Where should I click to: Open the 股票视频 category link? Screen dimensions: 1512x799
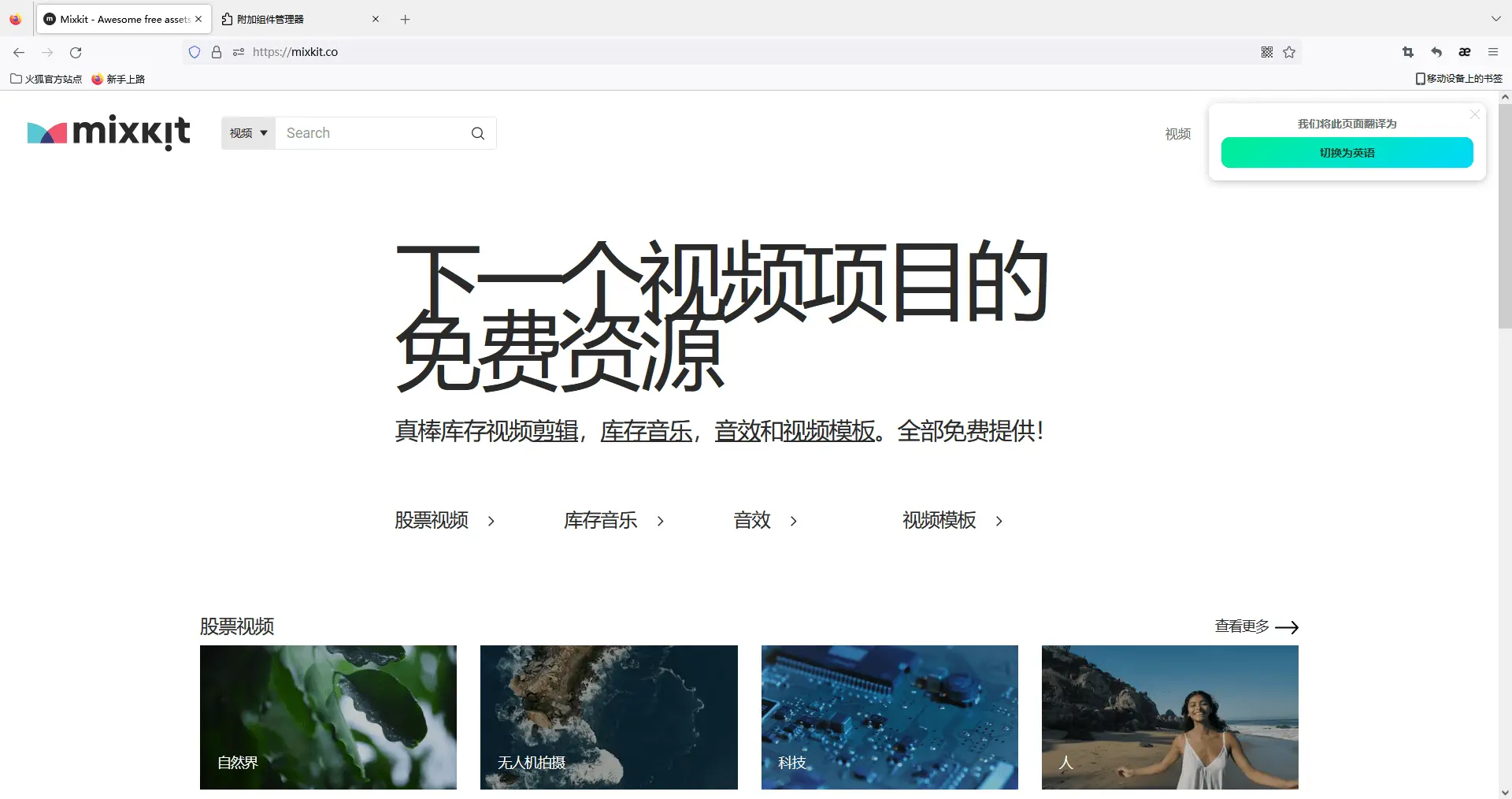pos(445,521)
